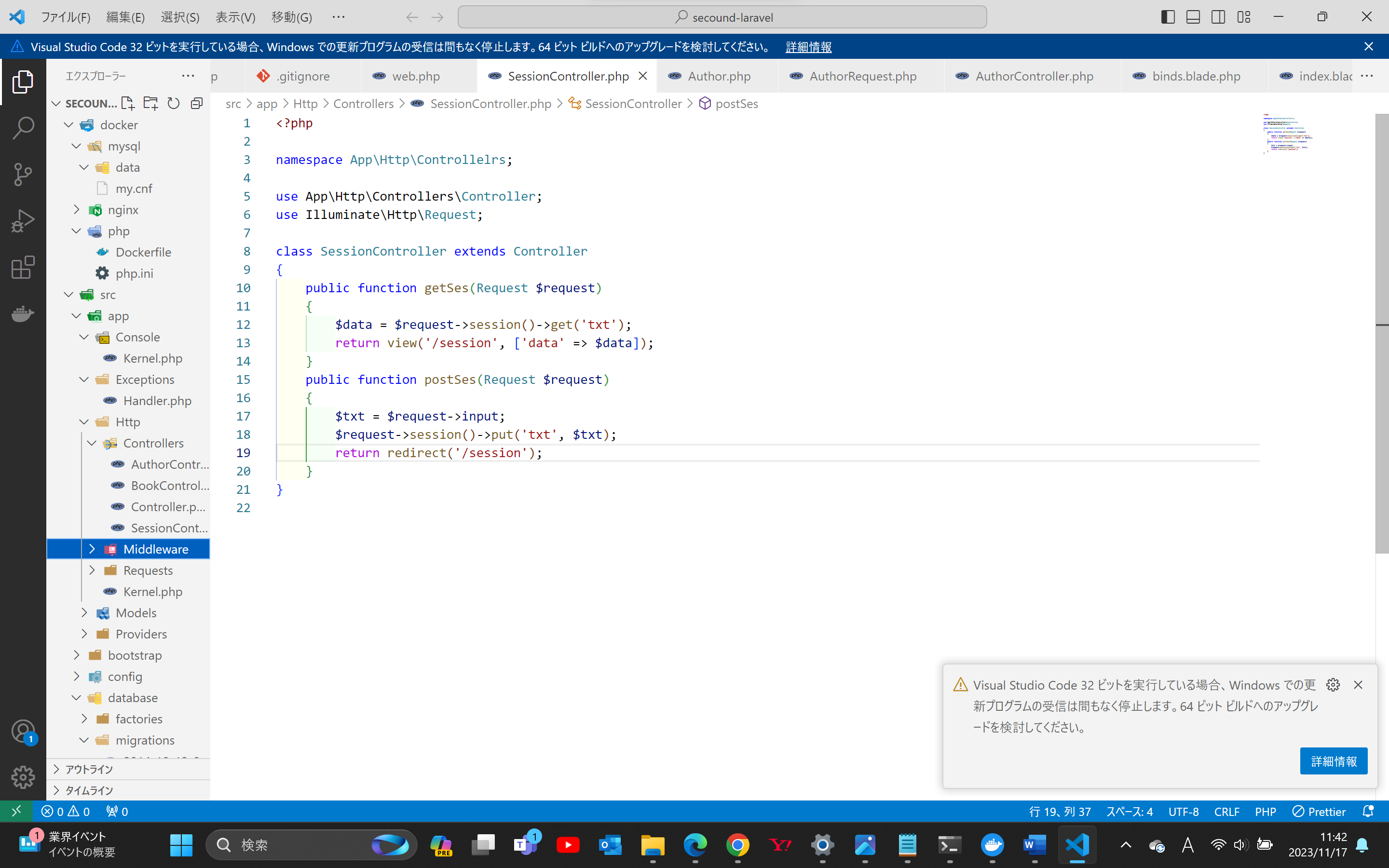Expand the Middleware folder
The height and width of the screenshot is (868, 1389).
click(92, 549)
